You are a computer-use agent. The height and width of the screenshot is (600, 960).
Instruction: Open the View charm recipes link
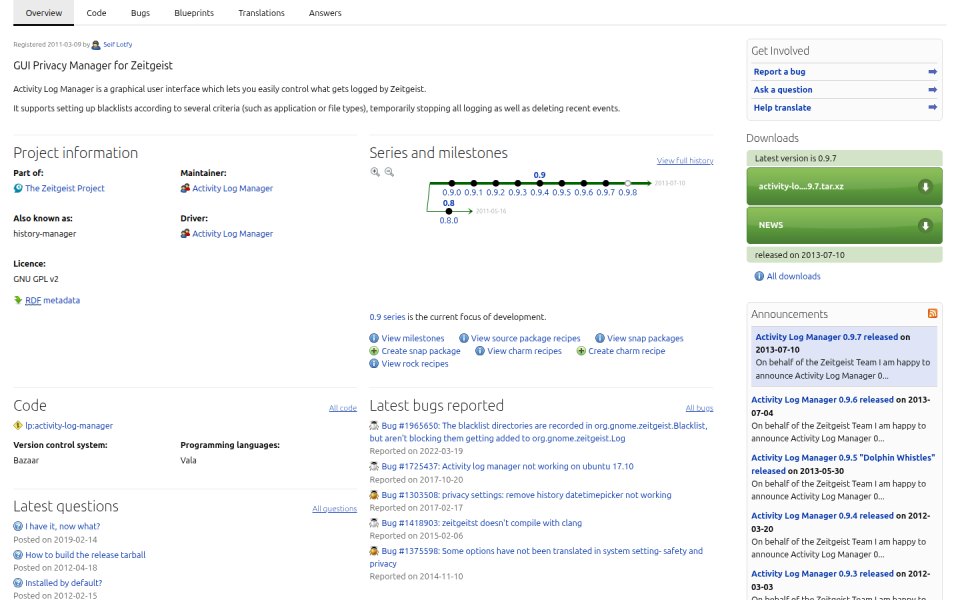pyautogui.click(x=524, y=351)
